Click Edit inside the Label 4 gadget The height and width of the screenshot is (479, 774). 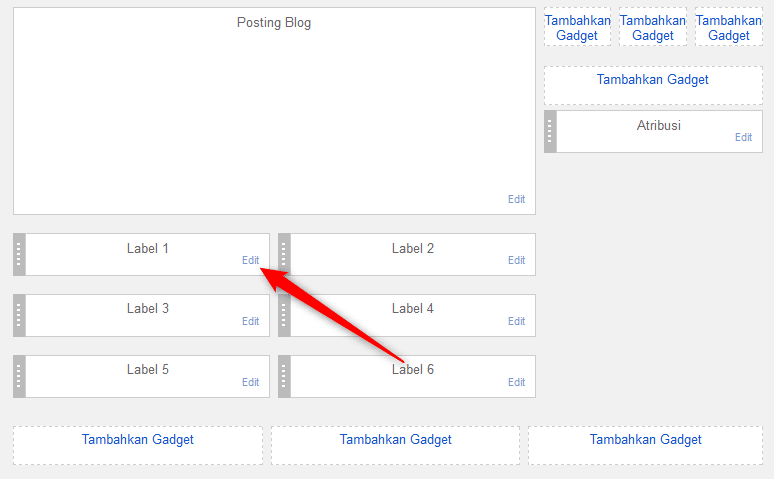tap(516, 321)
